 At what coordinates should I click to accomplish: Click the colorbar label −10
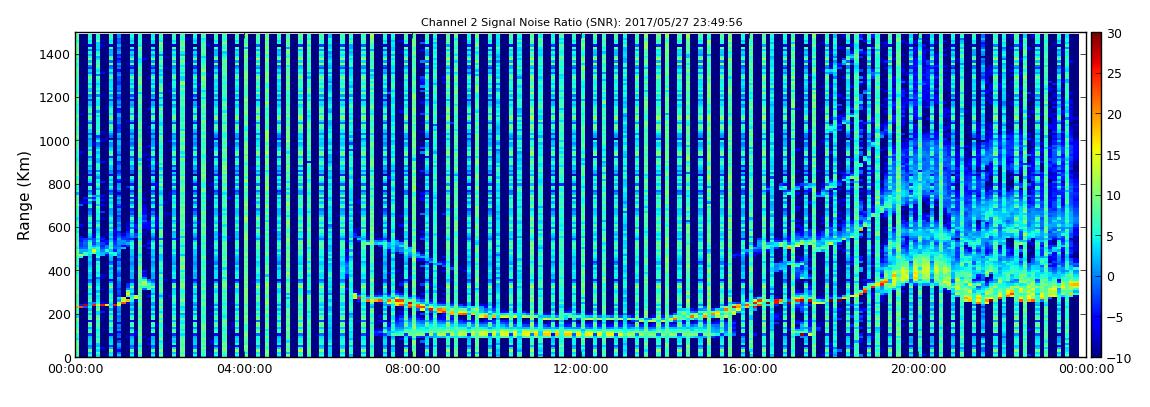point(1118,357)
